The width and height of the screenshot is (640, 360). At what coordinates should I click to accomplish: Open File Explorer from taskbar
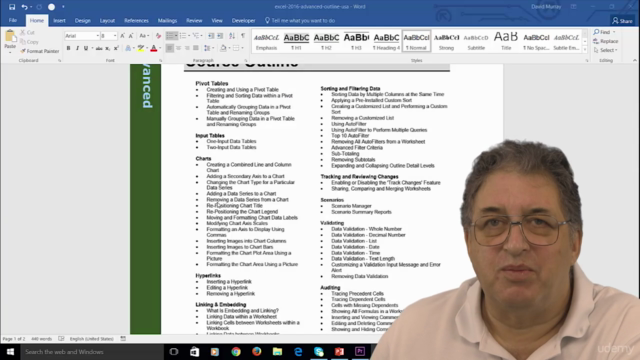278,351
